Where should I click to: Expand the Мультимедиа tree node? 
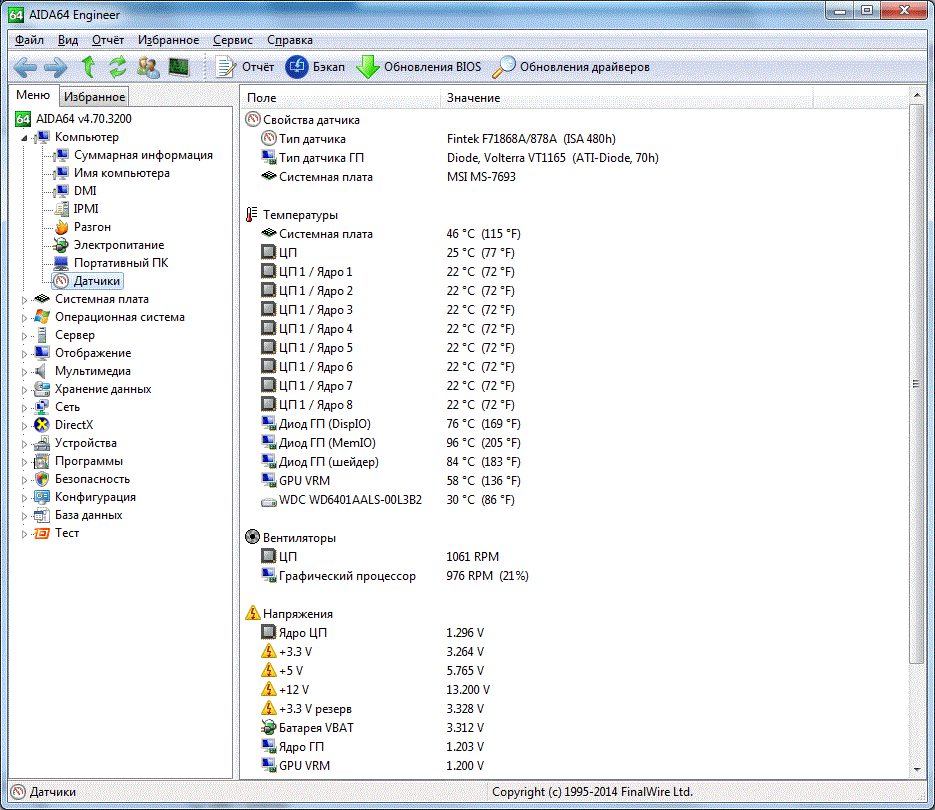pyautogui.click(x=24, y=372)
